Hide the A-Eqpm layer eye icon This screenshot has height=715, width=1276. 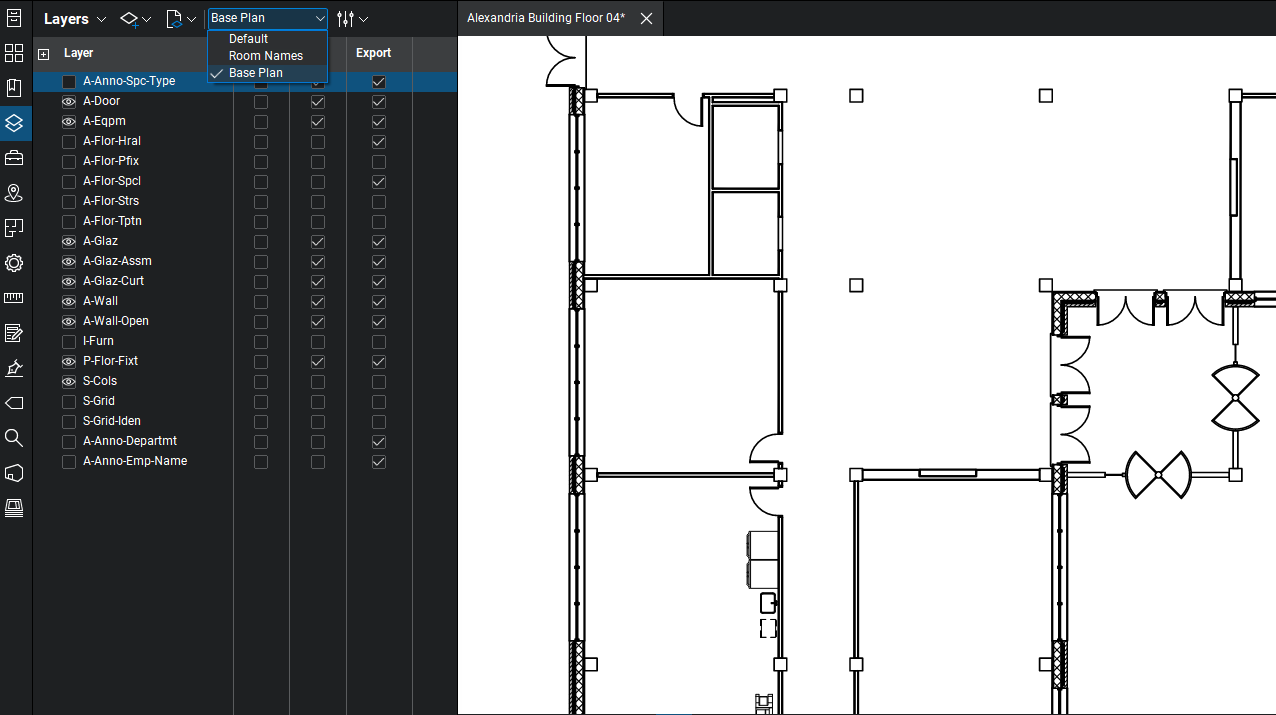coord(69,121)
